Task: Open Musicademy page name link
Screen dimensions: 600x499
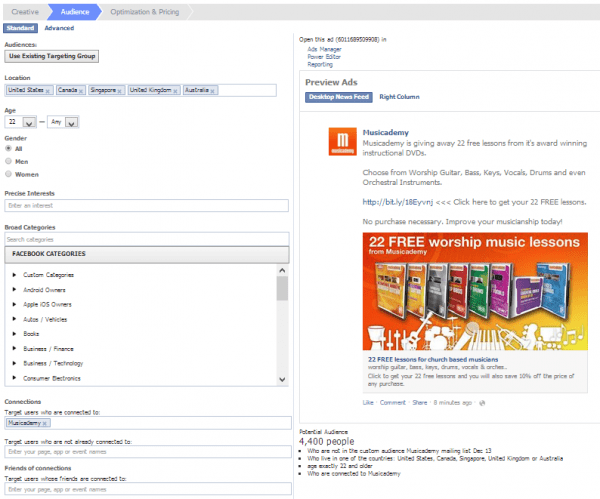Action: 385,132
